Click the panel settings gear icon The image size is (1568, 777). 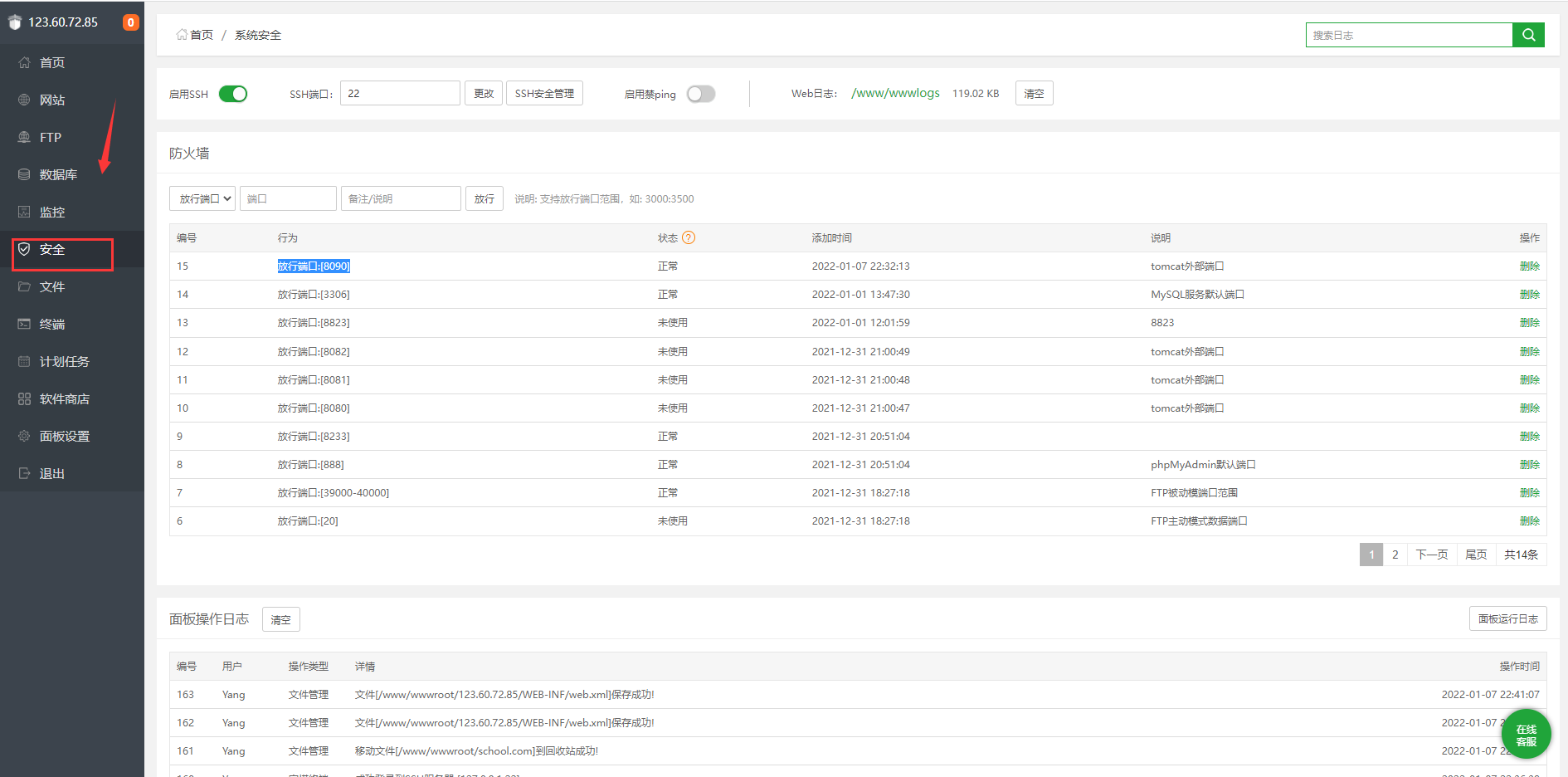[24, 436]
